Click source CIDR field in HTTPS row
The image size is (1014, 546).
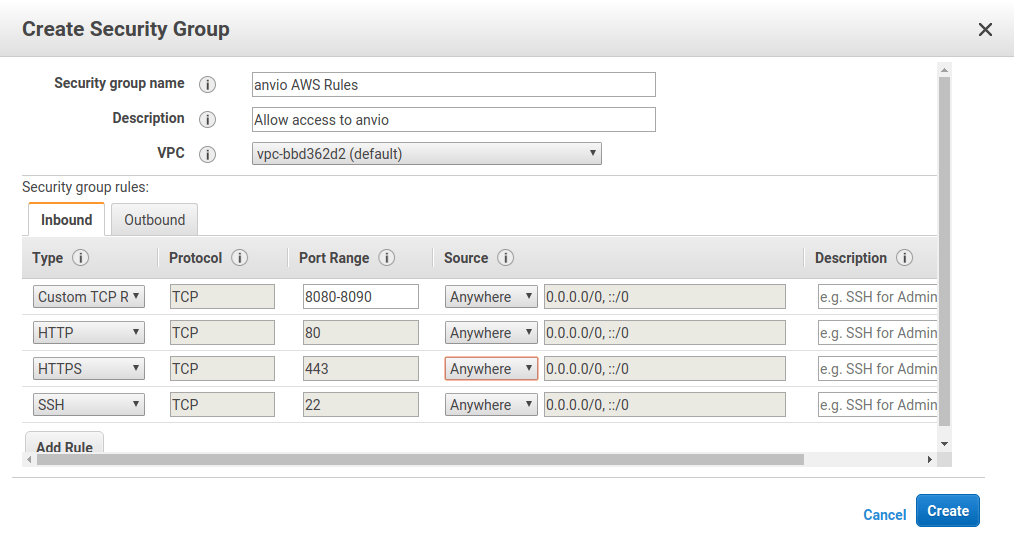[665, 369]
